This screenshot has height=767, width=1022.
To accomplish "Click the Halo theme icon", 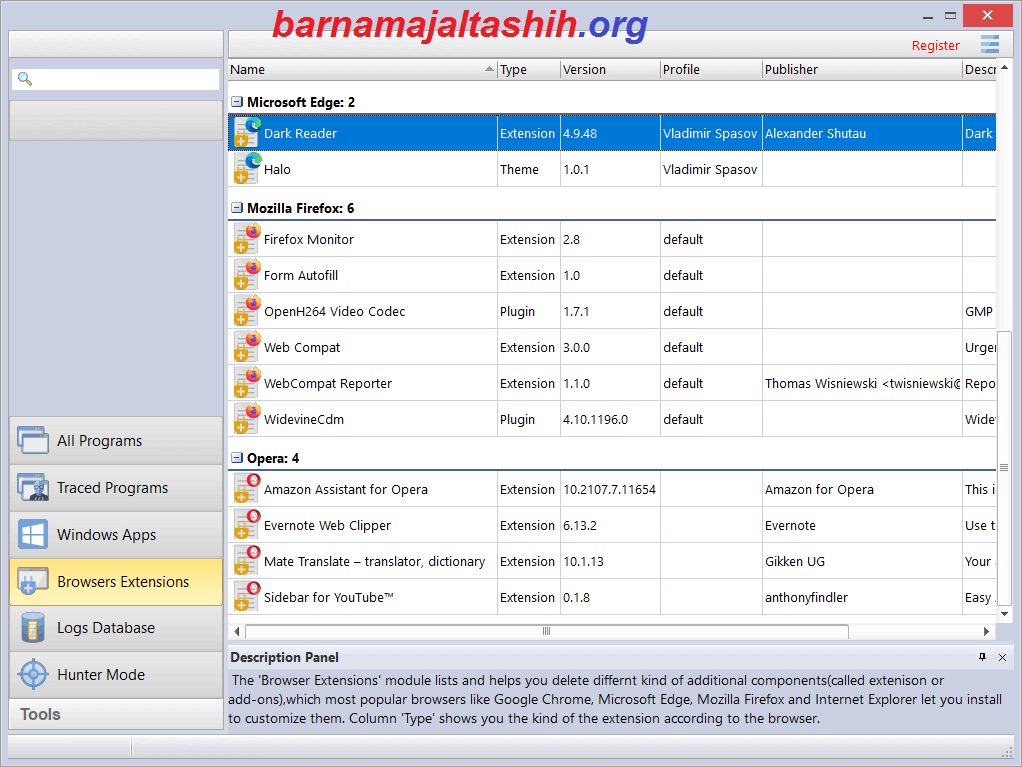I will tap(247, 168).
